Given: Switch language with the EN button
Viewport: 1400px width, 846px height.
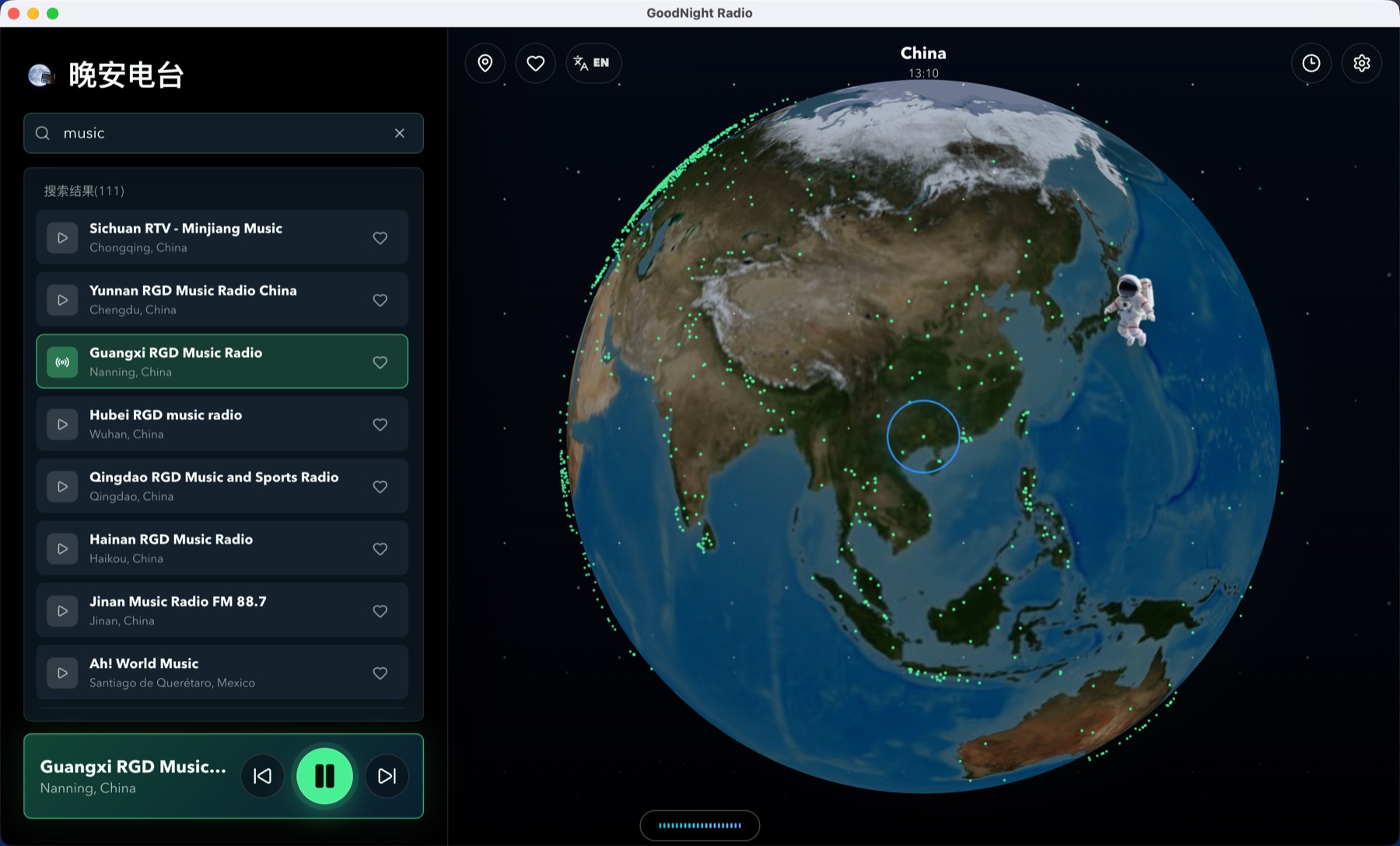Looking at the screenshot, I should coord(593,63).
